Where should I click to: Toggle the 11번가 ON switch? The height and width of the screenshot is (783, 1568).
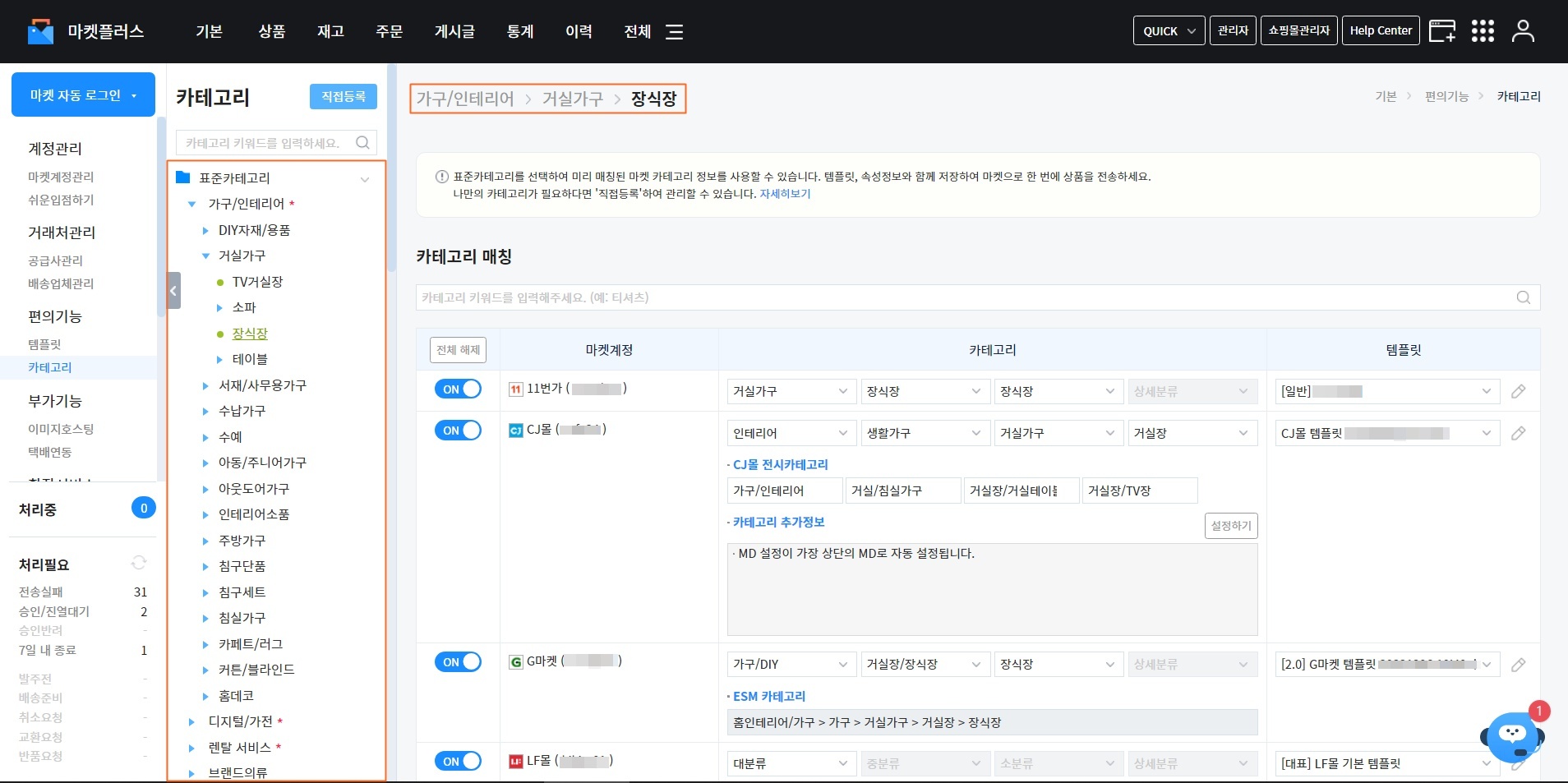(458, 389)
